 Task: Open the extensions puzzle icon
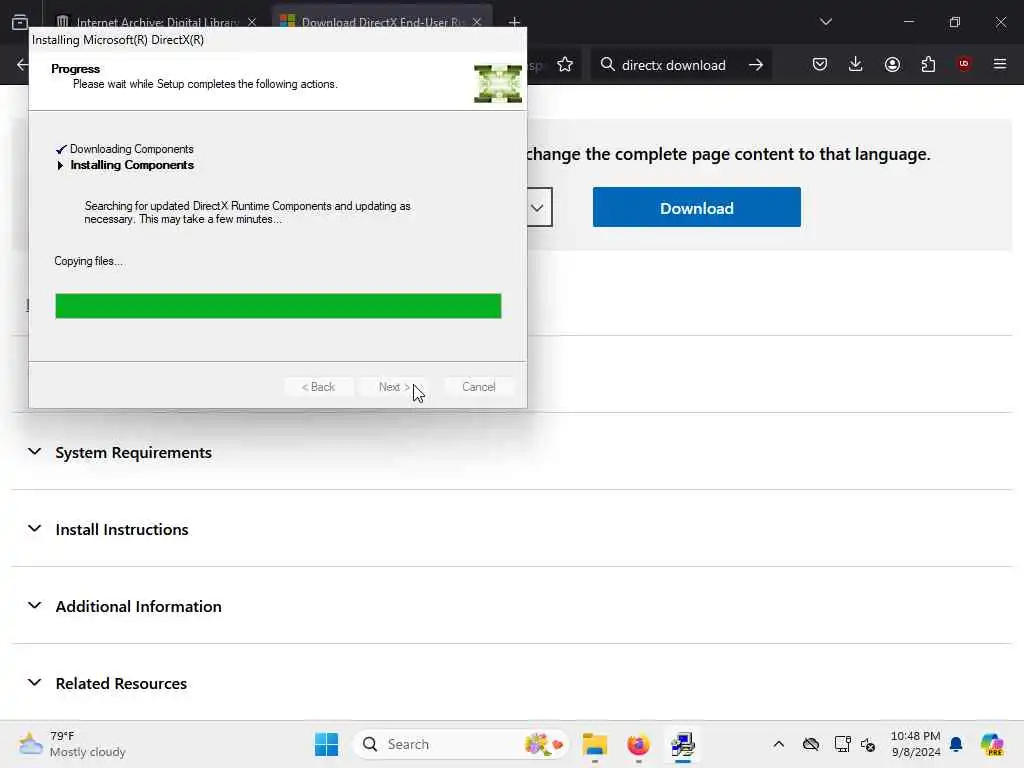point(928,65)
